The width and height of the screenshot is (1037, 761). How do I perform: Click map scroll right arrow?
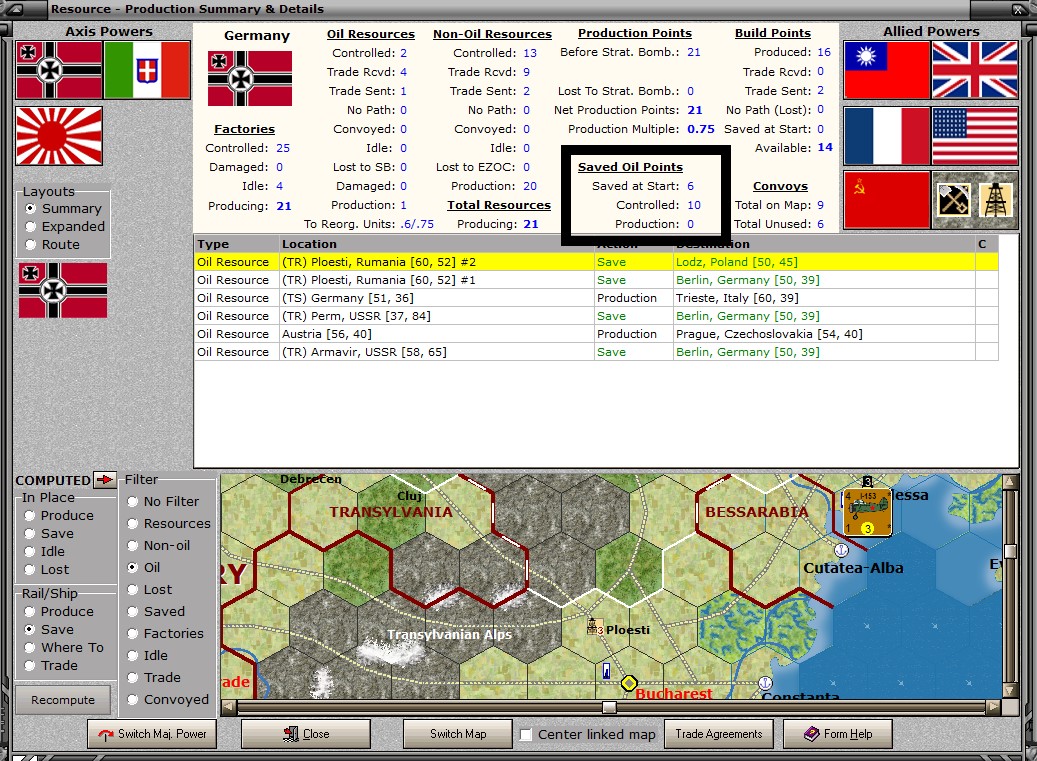coord(993,707)
